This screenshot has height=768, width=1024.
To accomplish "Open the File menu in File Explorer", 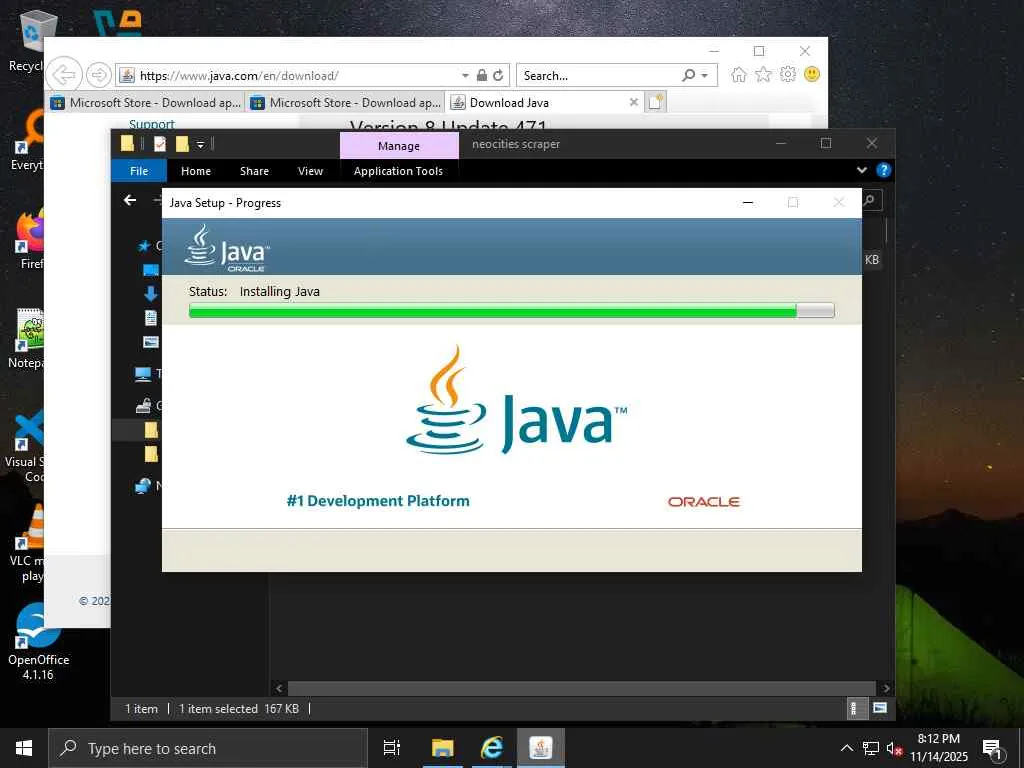I will point(139,171).
